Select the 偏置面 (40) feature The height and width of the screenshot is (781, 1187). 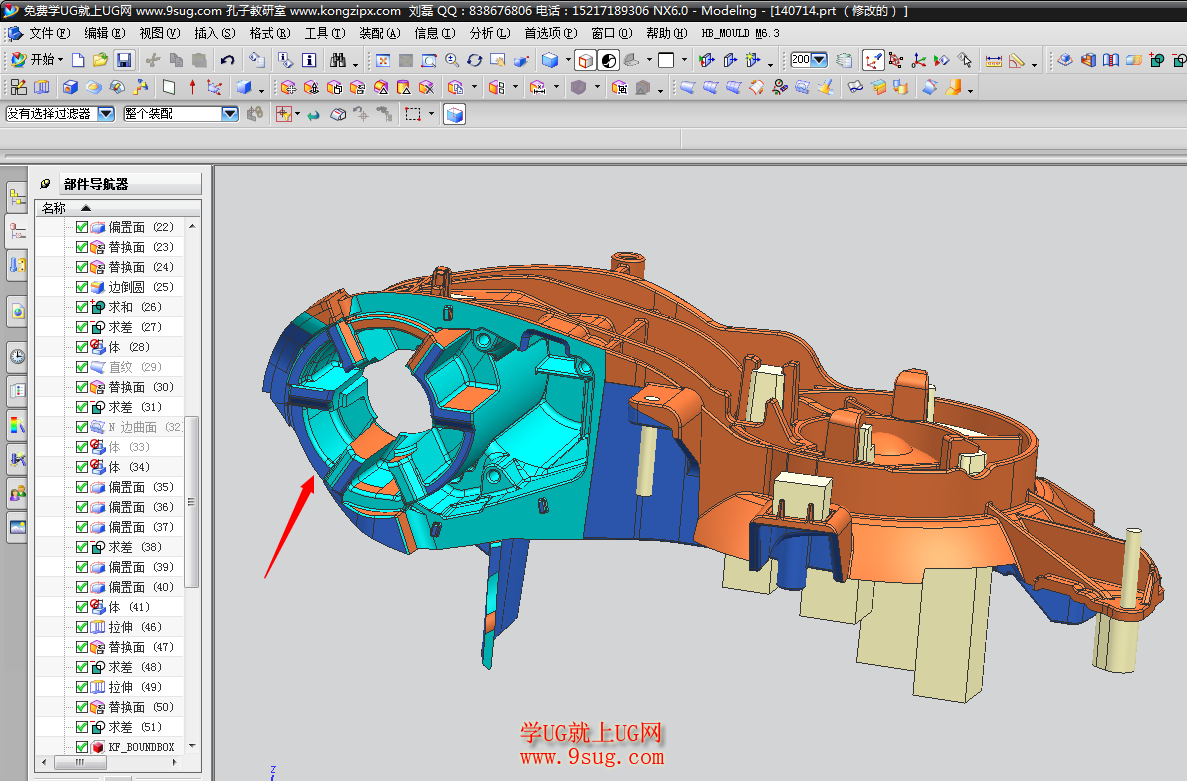pos(141,587)
